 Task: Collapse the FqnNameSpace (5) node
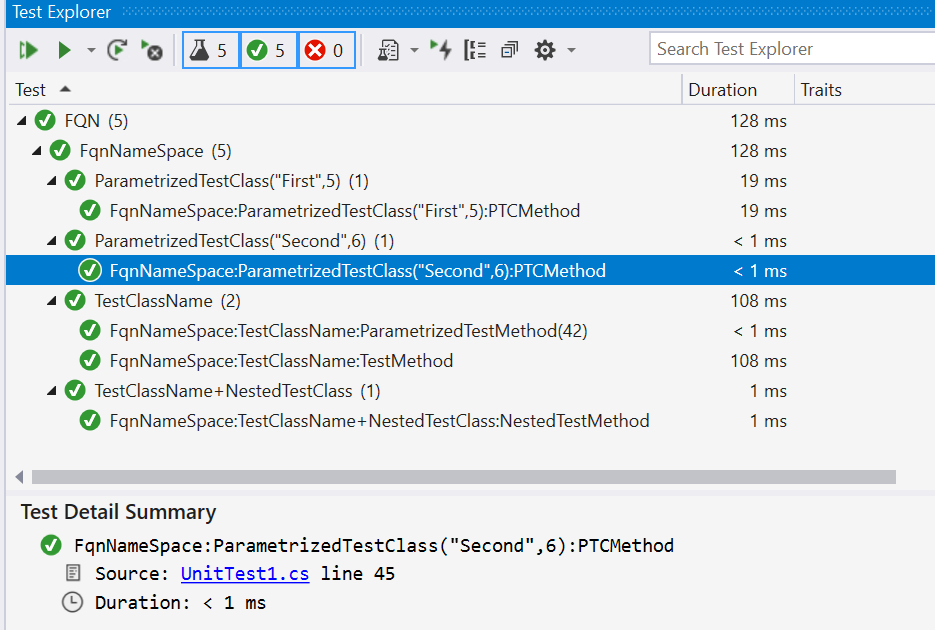(x=37, y=151)
